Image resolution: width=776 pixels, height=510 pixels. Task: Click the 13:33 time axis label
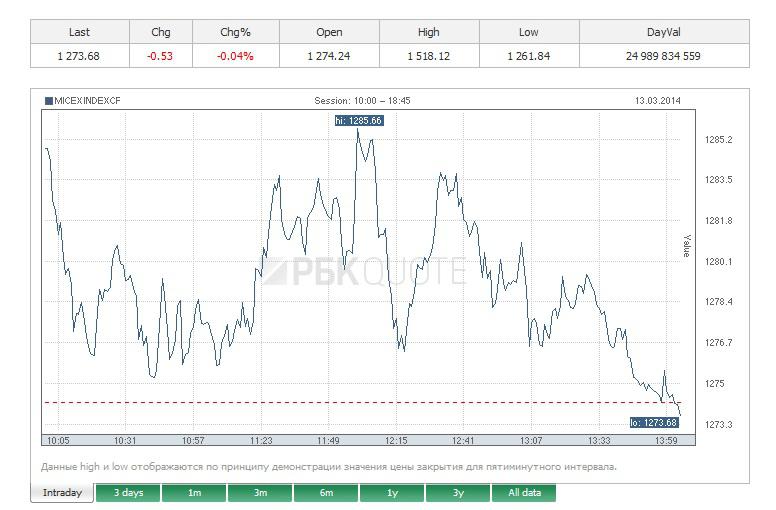(599, 440)
